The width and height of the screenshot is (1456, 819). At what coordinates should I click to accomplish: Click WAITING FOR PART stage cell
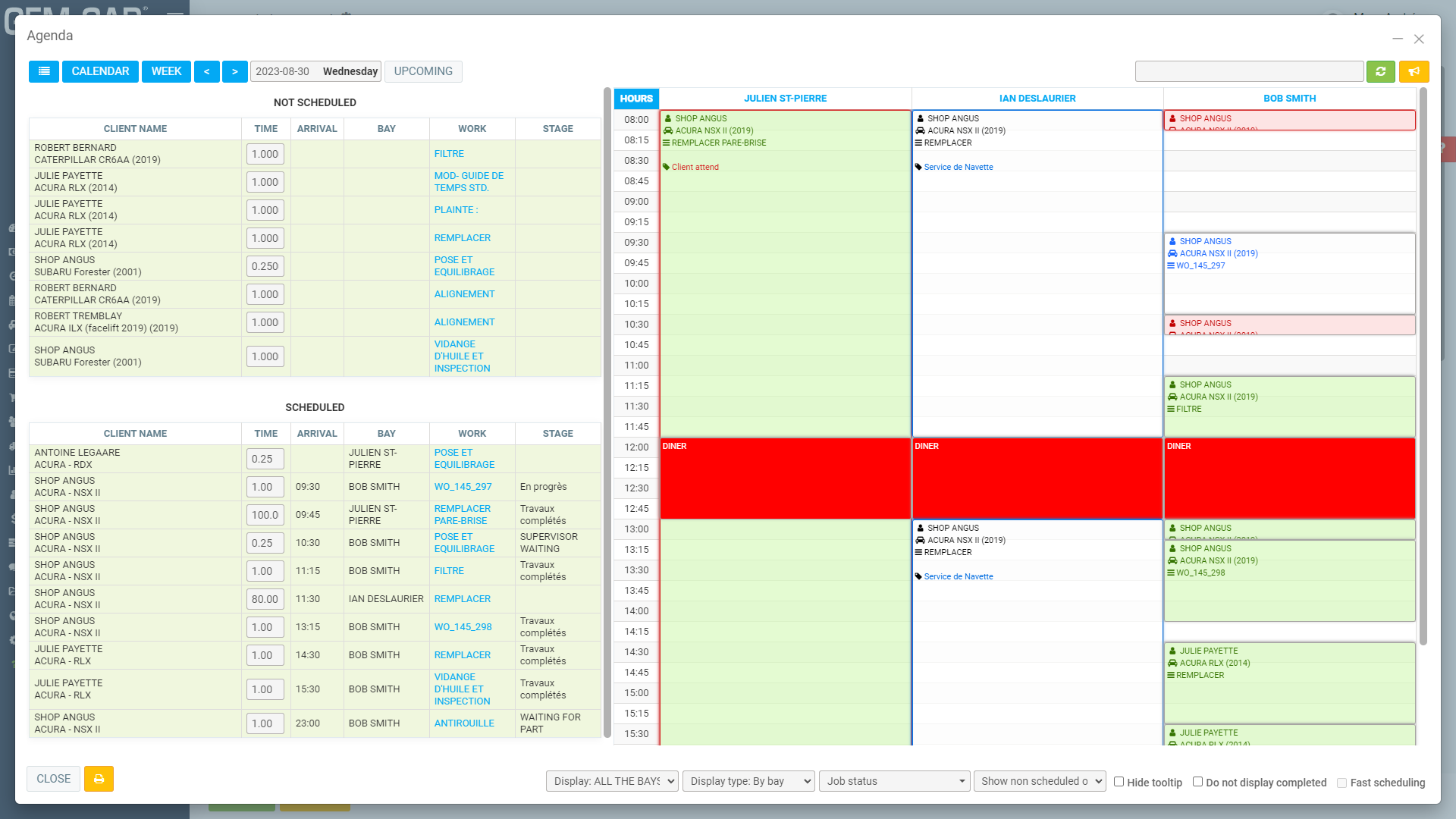click(x=557, y=723)
